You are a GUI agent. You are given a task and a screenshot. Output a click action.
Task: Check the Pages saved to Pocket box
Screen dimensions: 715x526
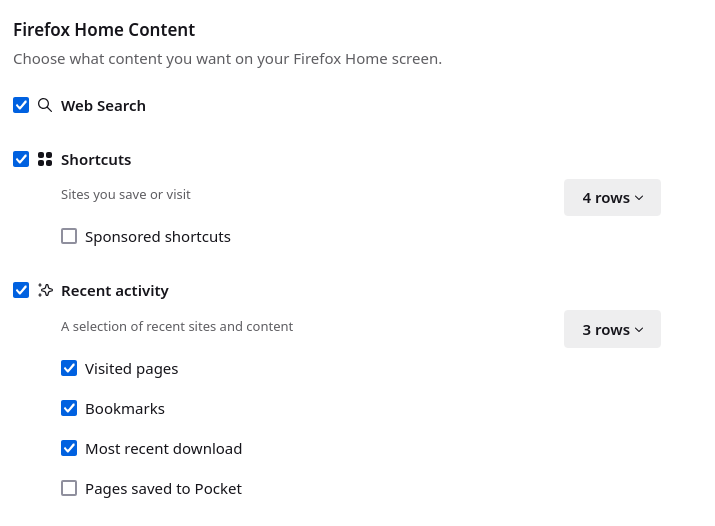[69, 488]
